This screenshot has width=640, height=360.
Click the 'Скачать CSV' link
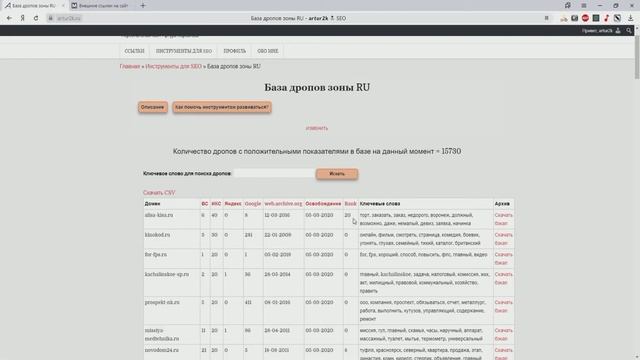point(159,193)
